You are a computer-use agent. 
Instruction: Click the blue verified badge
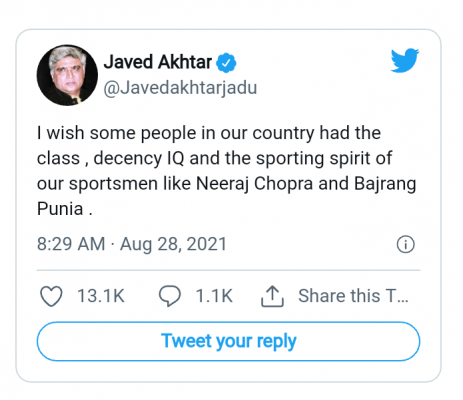tap(226, 63)
